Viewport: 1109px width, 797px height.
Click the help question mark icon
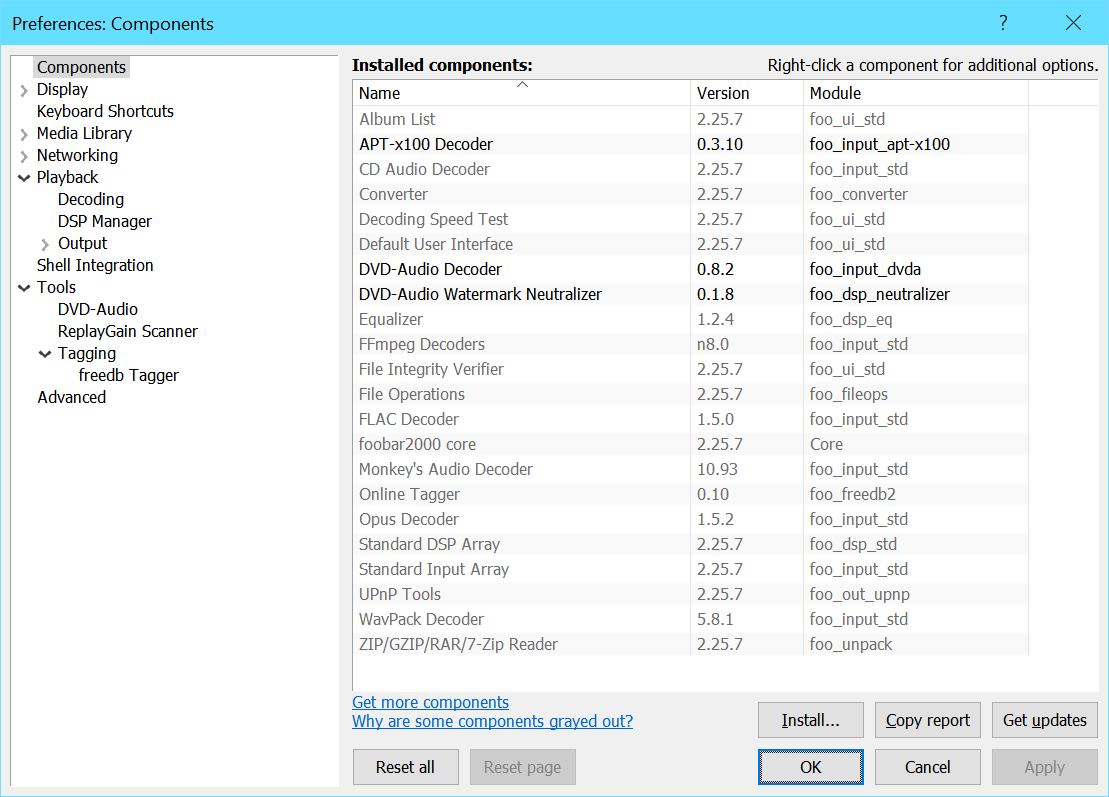pyautogui.click(x=1003, y=23)
